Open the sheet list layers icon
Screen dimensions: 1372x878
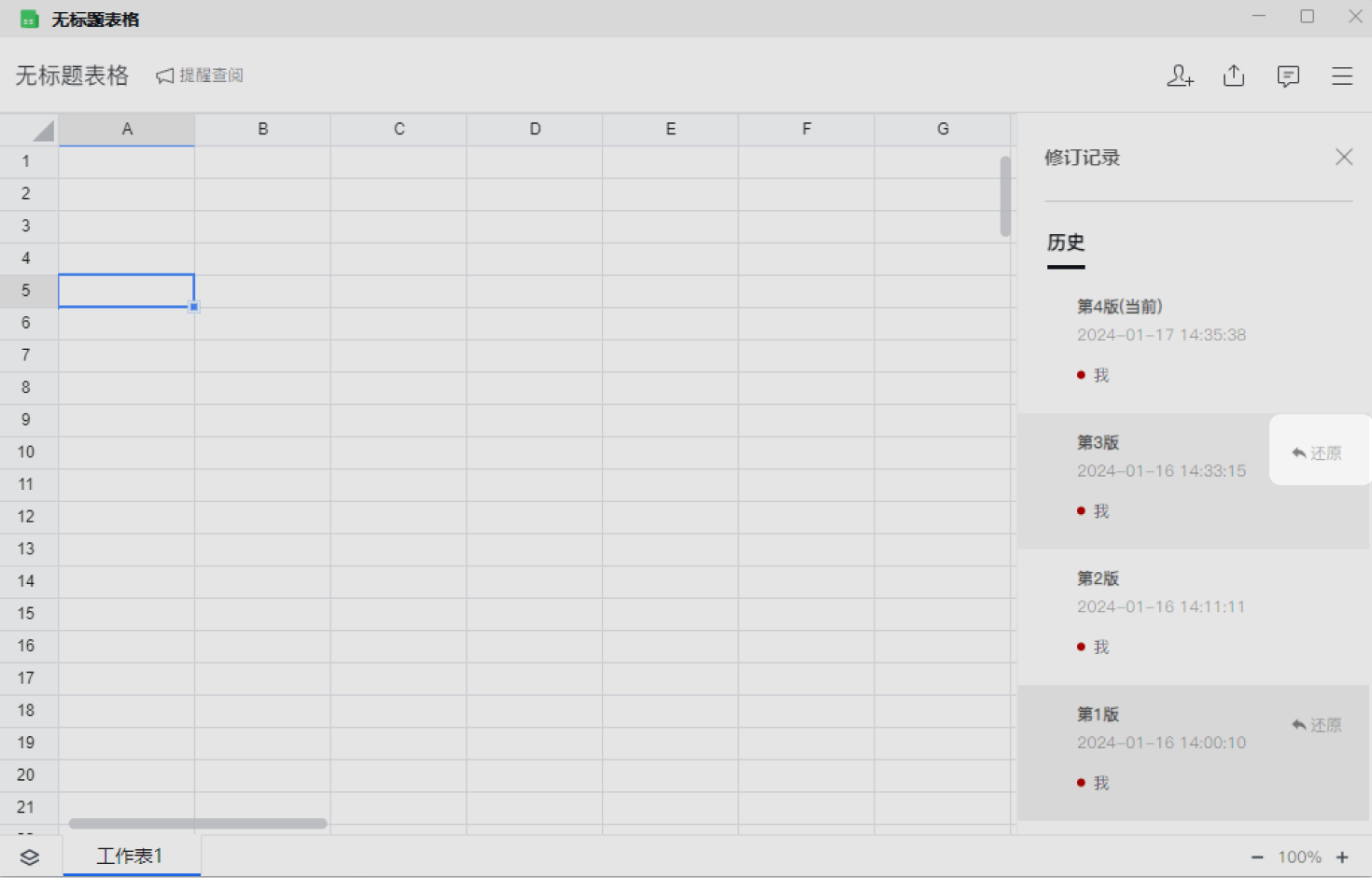30,857
